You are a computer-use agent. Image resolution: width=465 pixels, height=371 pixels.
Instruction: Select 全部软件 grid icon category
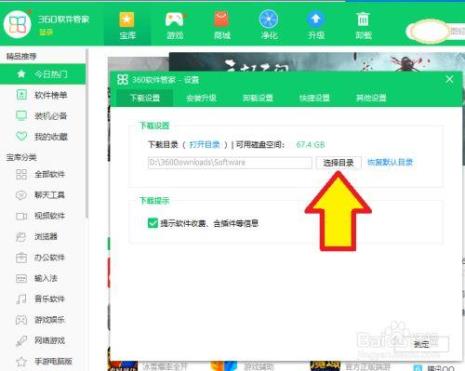(21, 174)
